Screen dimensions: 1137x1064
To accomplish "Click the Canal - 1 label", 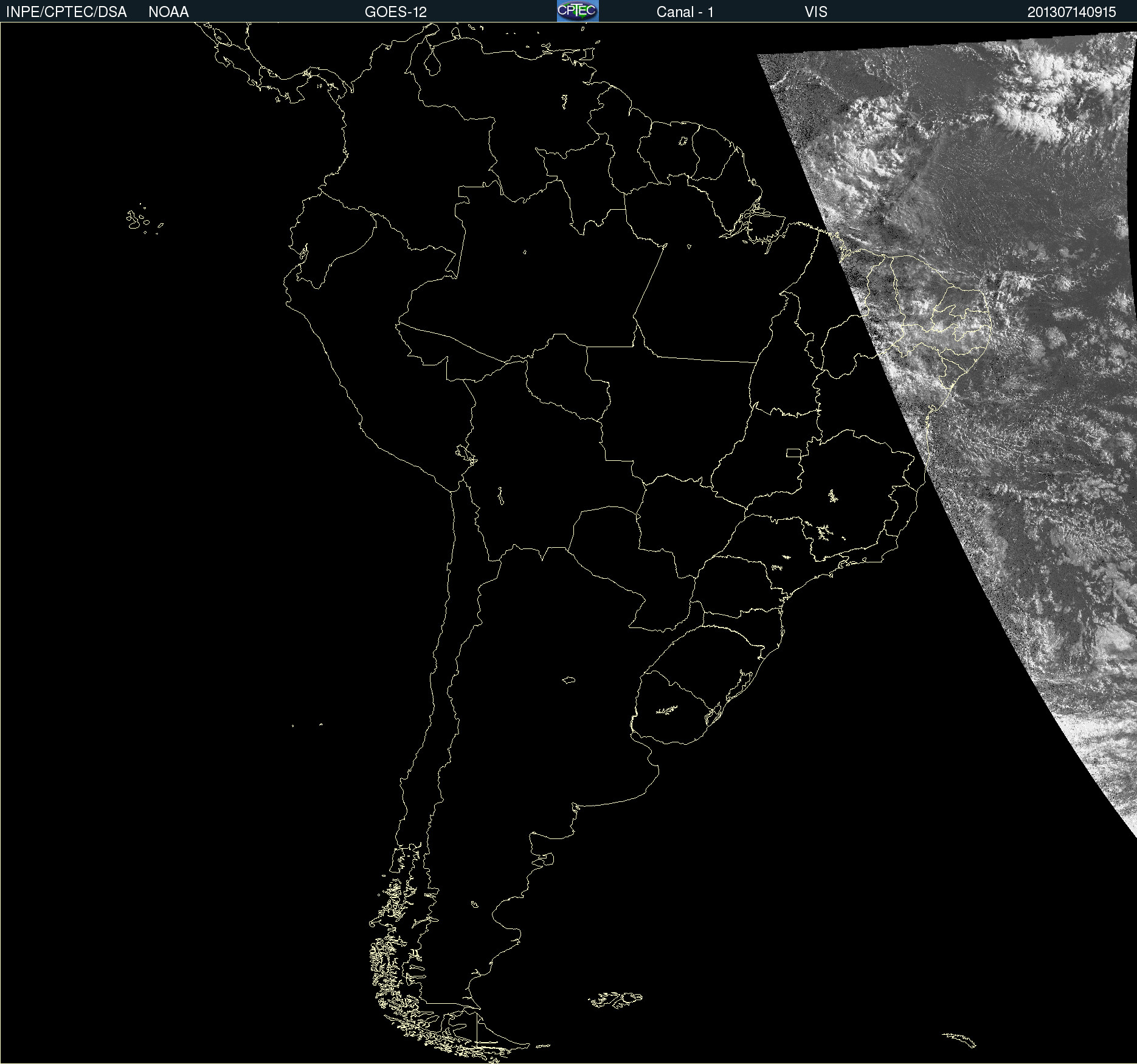I will click(685, 12).
